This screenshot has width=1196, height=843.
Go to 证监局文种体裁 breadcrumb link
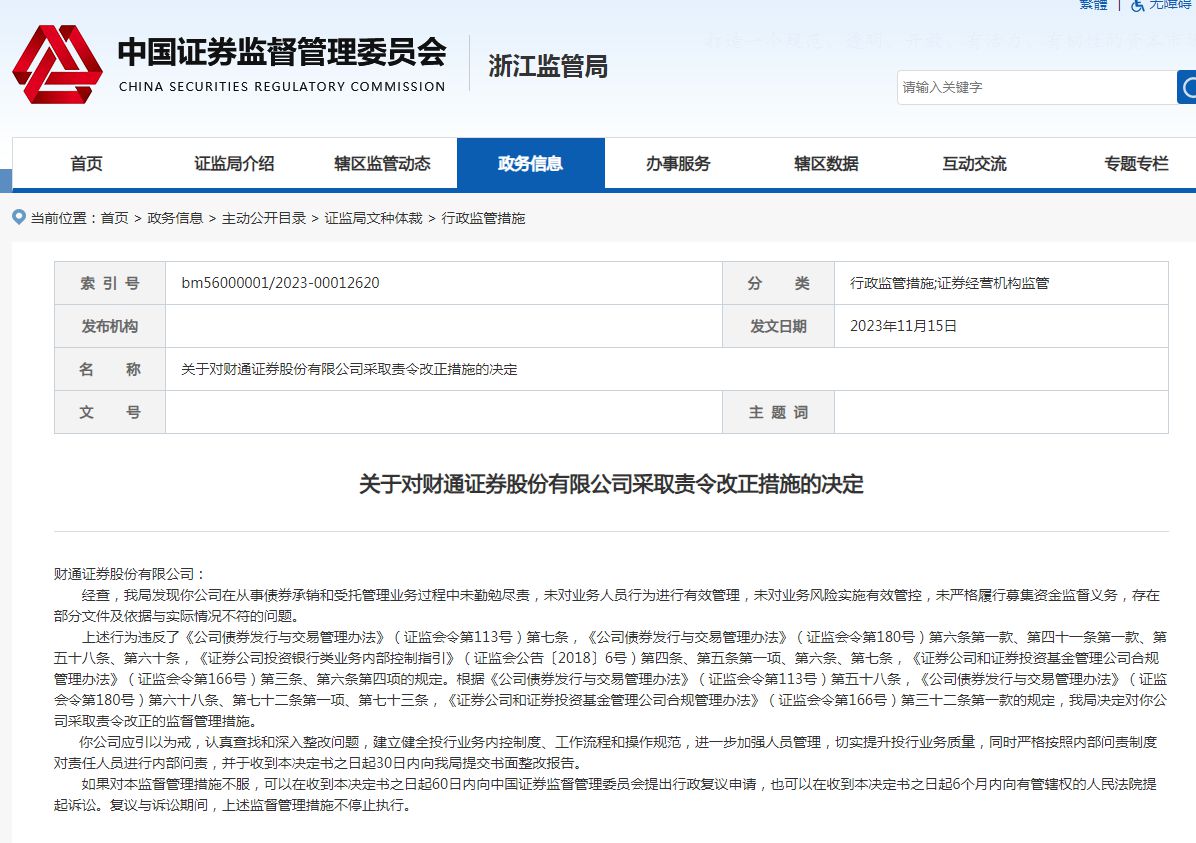374,218
